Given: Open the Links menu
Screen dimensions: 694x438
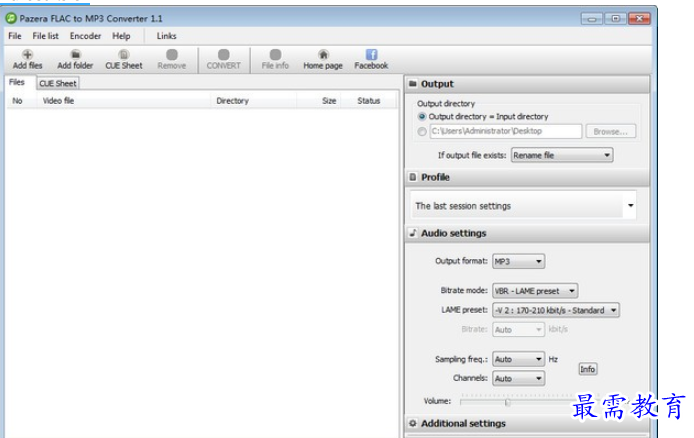Looking at the screenshot, I should click(x=166, y=36).
